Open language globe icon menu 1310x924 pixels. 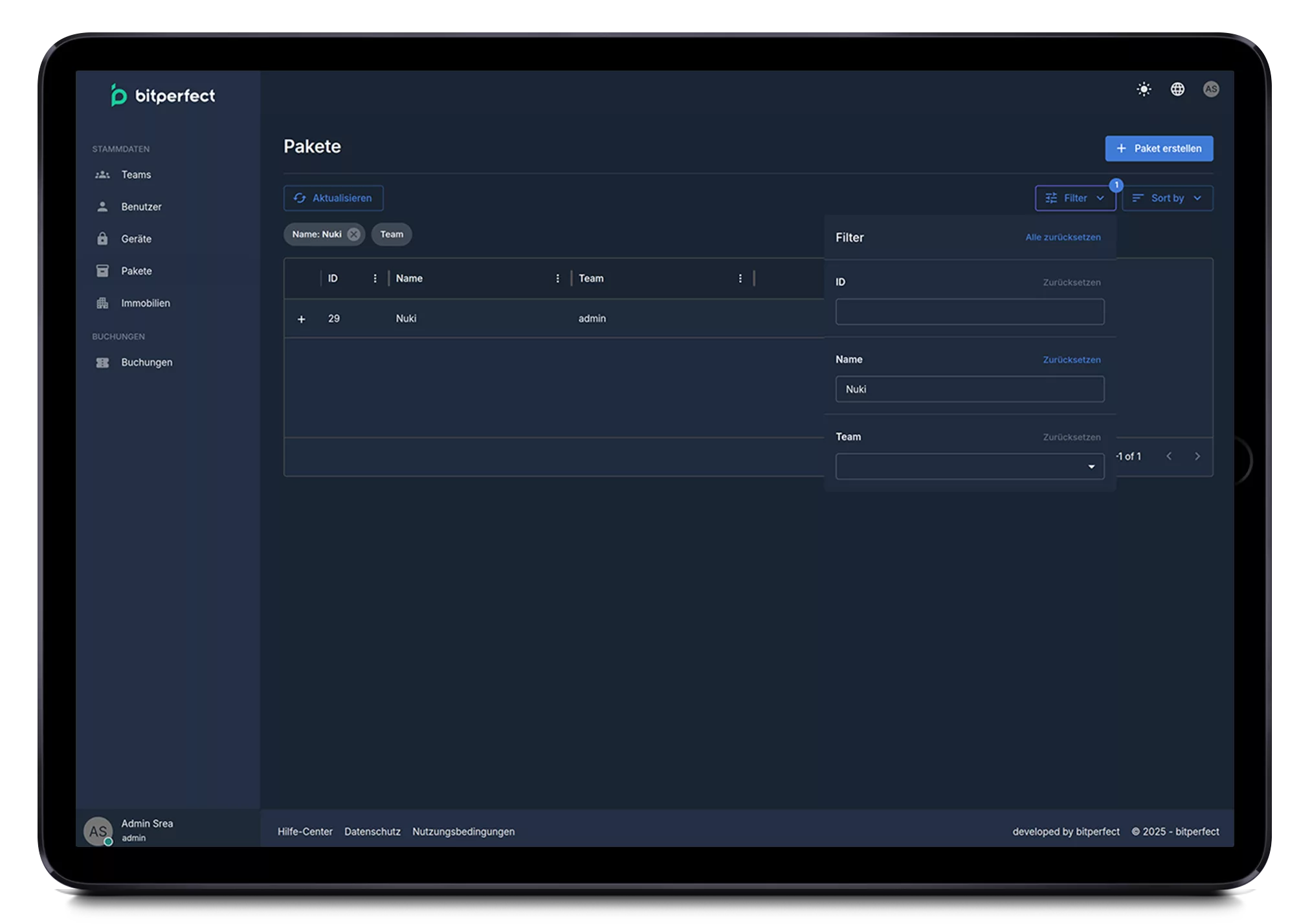click(1177, 89)
